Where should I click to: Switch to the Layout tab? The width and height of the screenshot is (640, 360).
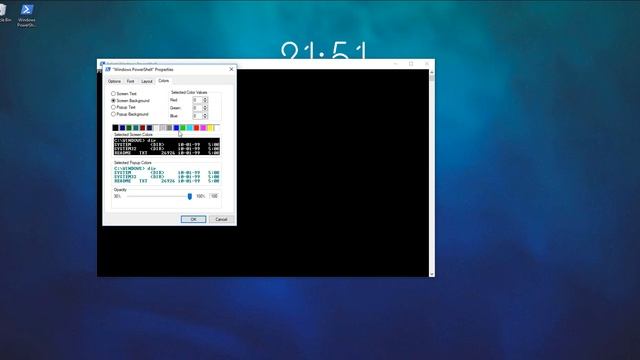(x=147, y=81)
